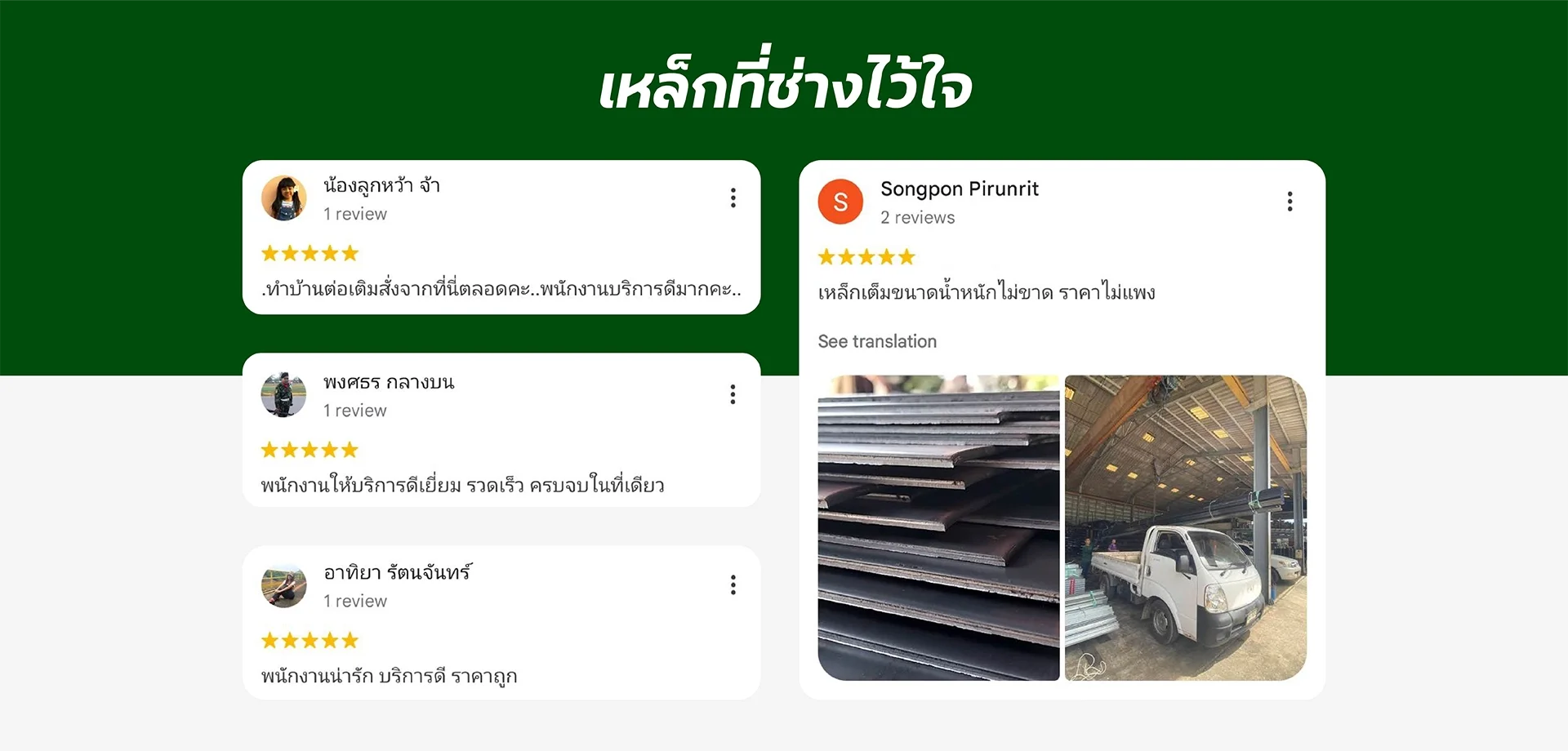The width and height of the screenshot is (1568, 751).
Task: Click the Songpon Pirunrit reviewer name
Action: (960, 189)
